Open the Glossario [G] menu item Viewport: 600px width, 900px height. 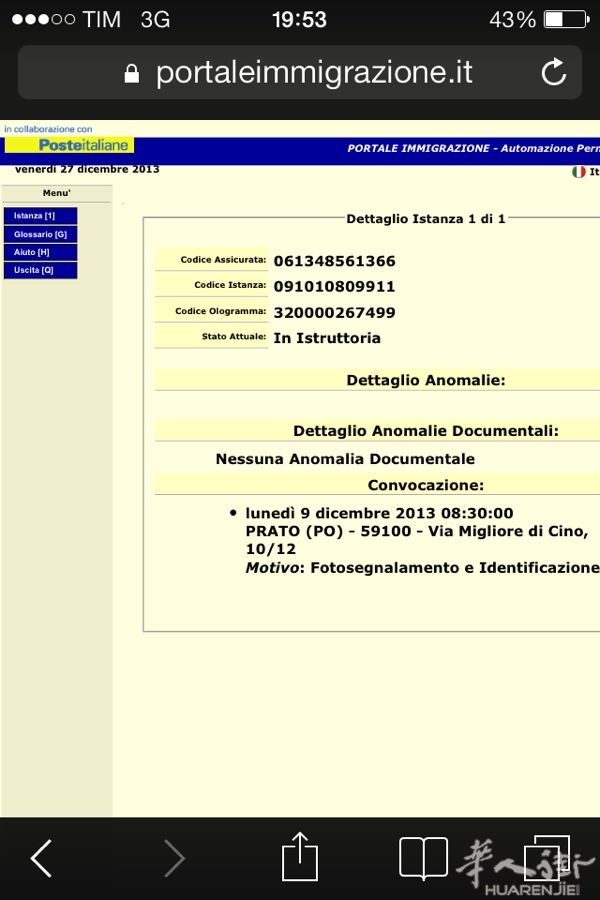(x=40, y=234)
